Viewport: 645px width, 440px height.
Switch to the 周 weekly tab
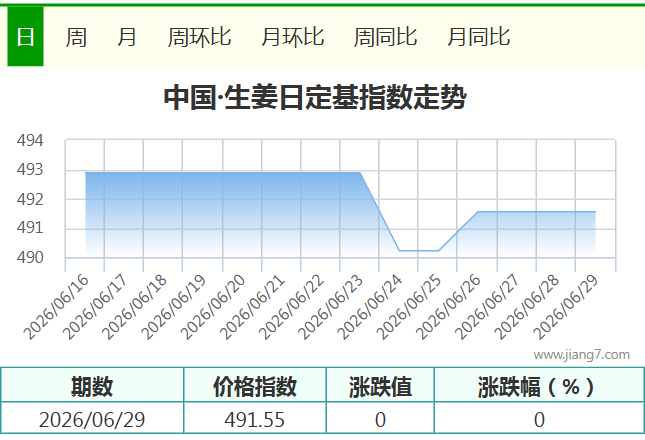click(76, 37)
